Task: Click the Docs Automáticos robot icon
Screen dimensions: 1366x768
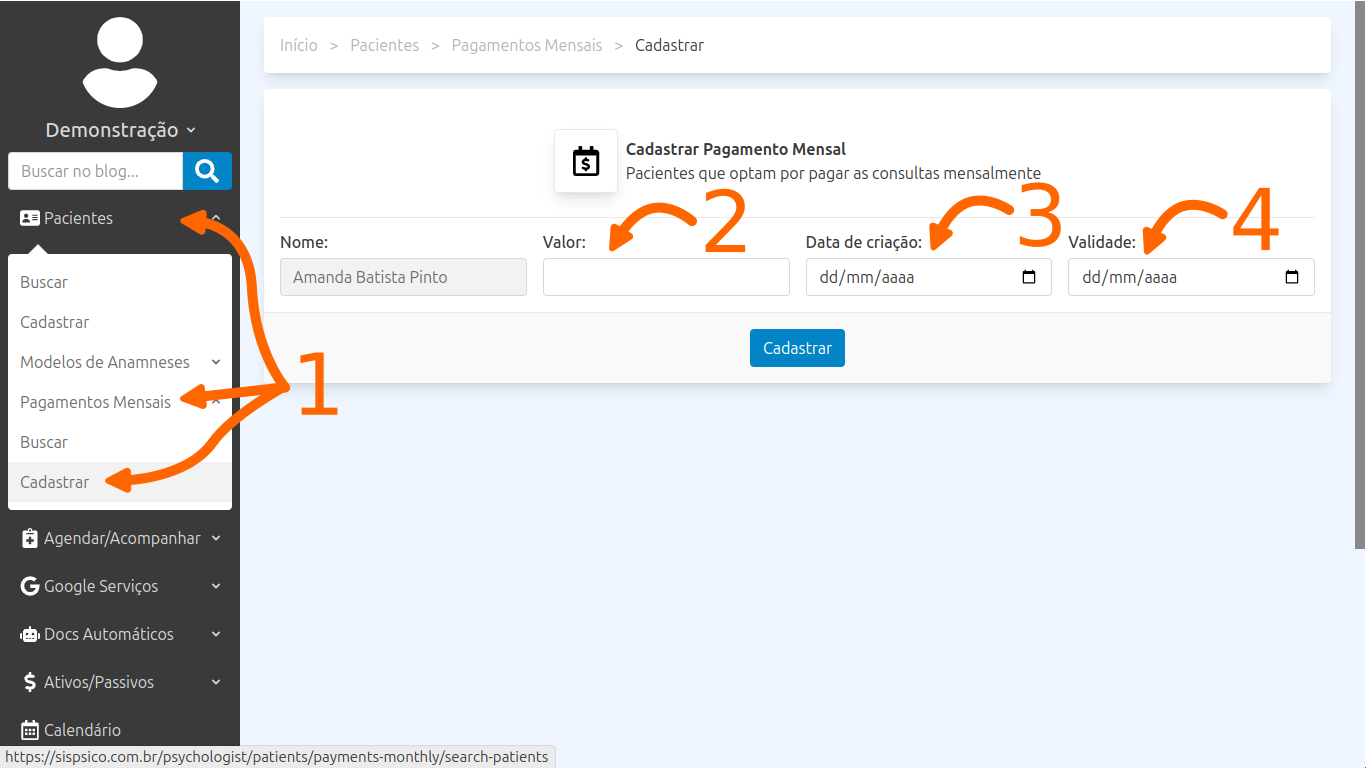Action: tap(30, 634)
